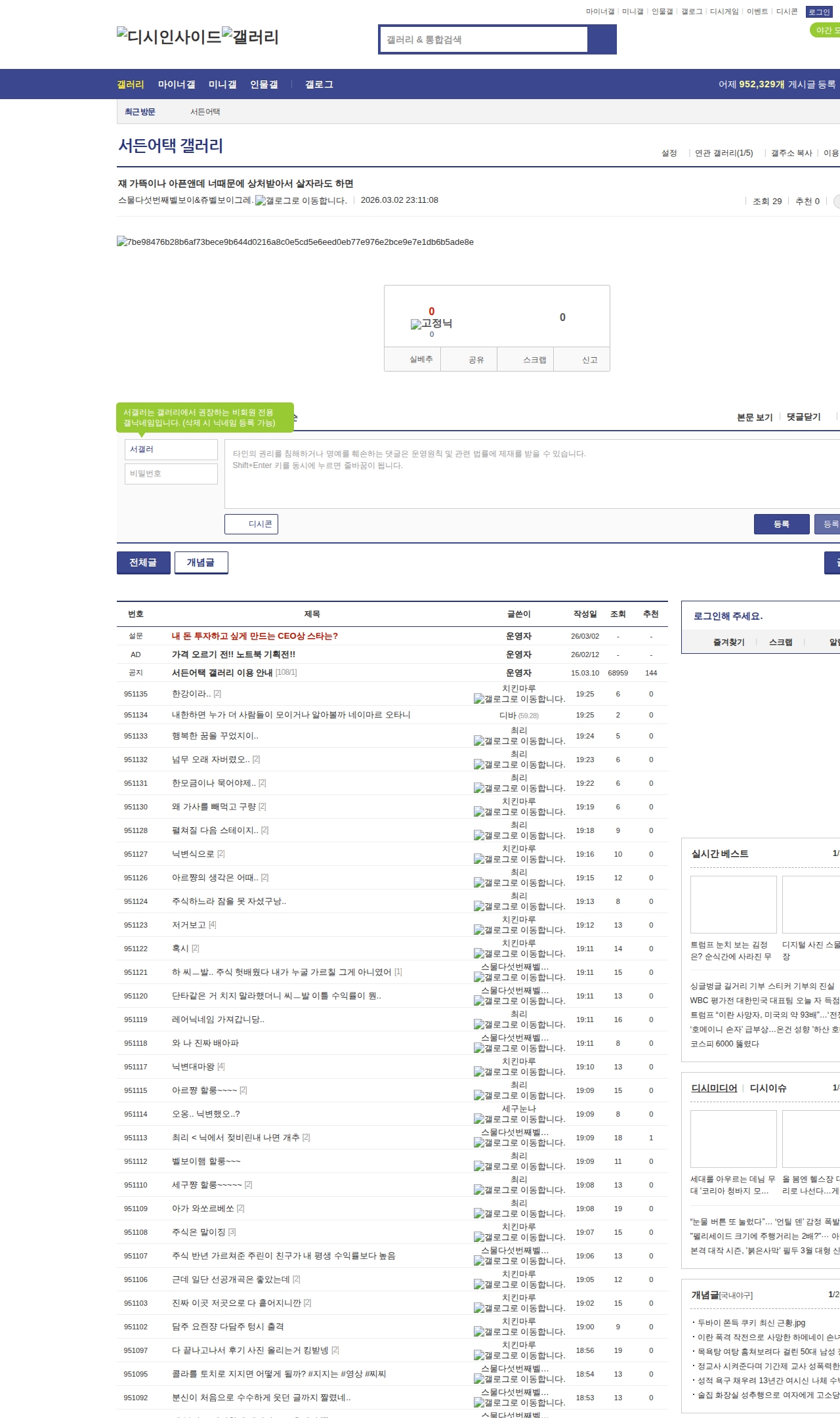Image resolution: width=840 pixels, height=1418 pixels.
Task: Expand the 최근 방문 recent visits list
Action: (x=140, y=112)
